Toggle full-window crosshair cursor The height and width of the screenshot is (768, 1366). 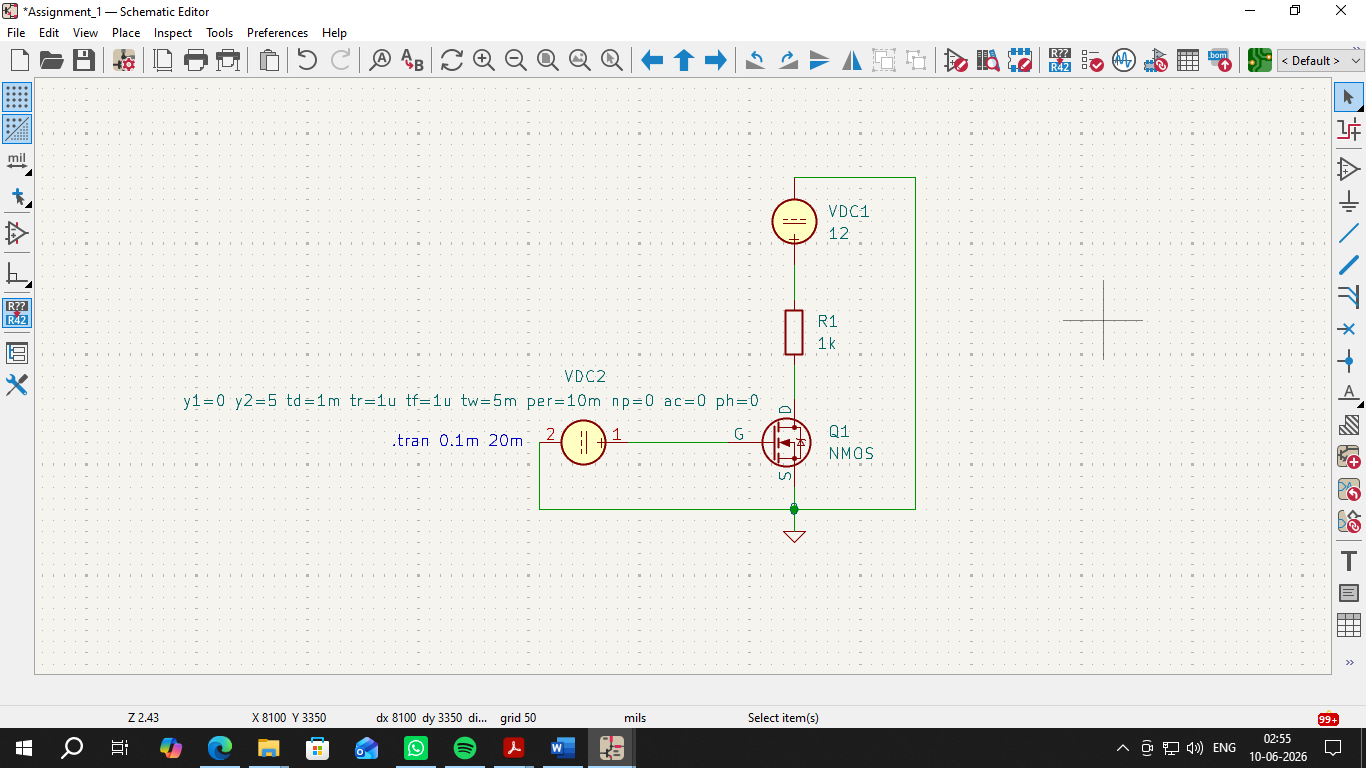[x=17, y=197]
